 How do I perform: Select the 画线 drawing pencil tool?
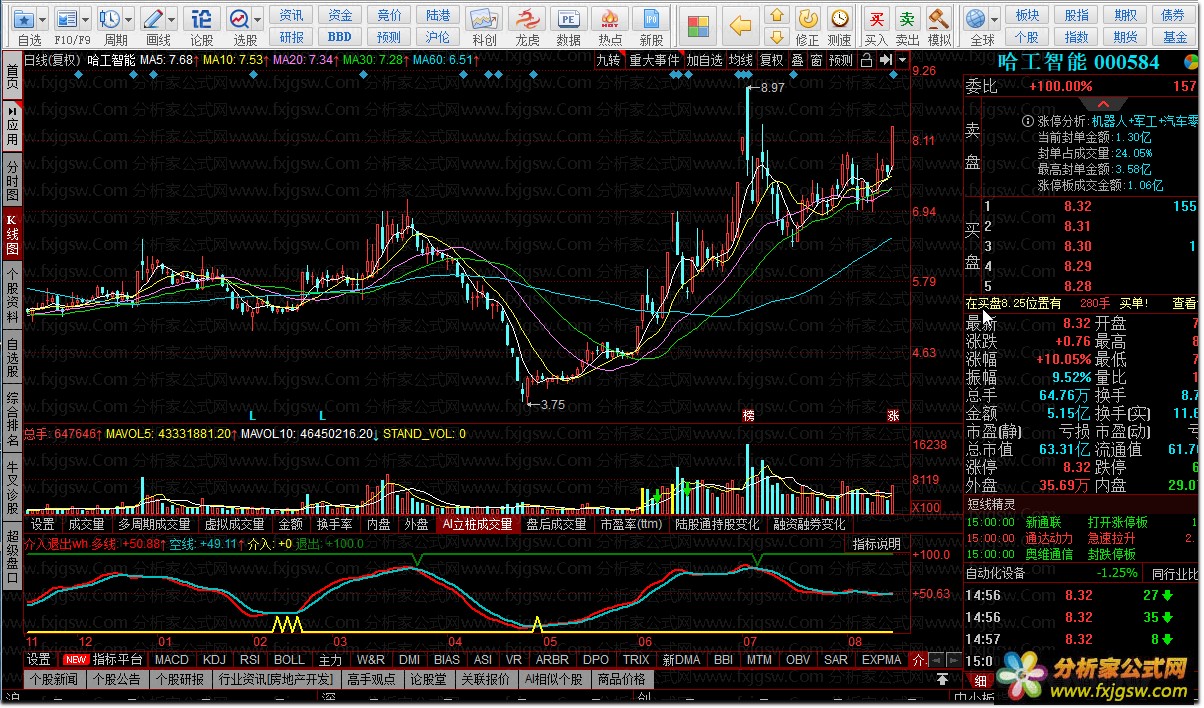point(153,18)
